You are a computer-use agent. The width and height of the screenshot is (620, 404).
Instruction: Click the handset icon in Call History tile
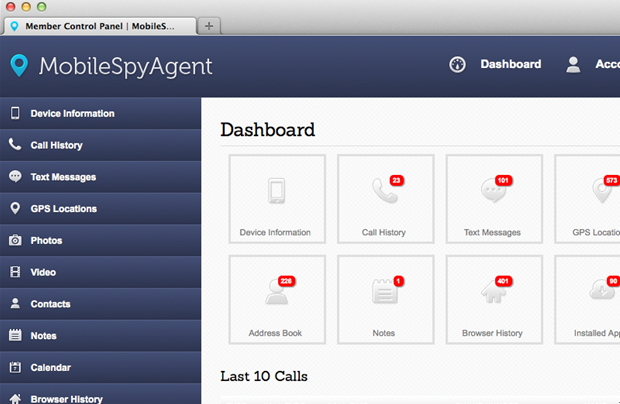click(x=384, y=191)
